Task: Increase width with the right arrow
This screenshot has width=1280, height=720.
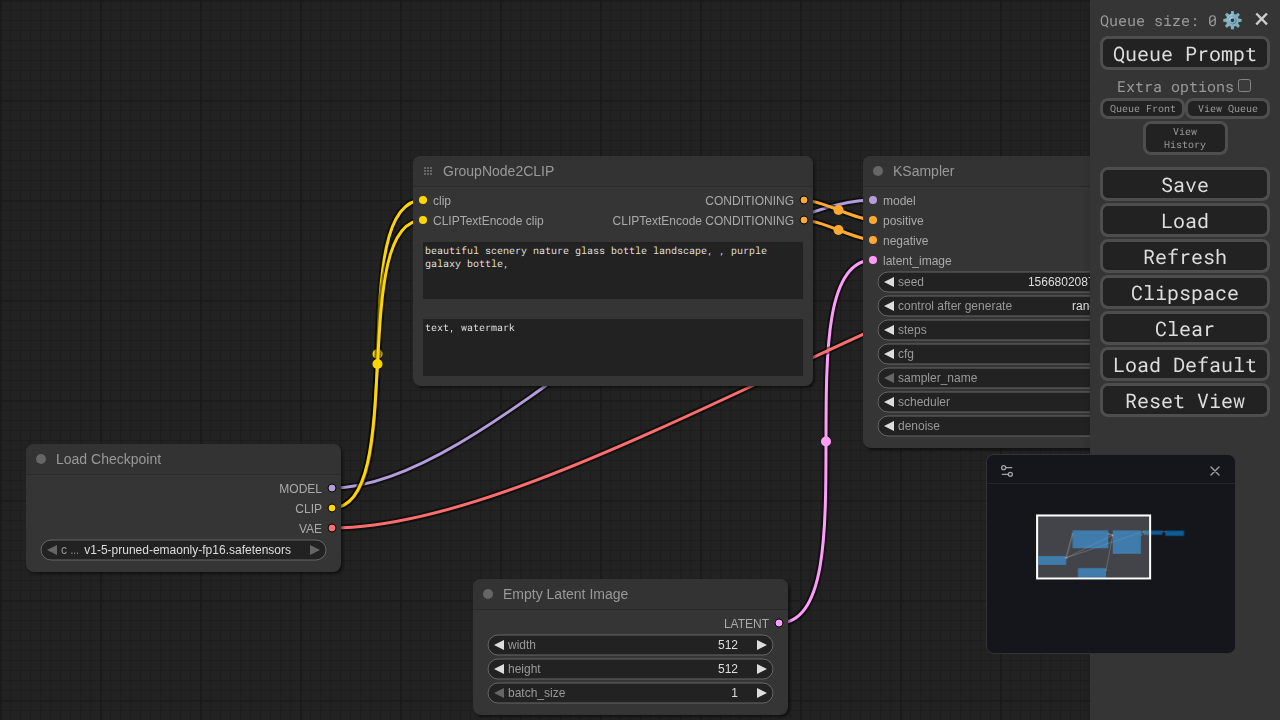Action: (761, 645)
